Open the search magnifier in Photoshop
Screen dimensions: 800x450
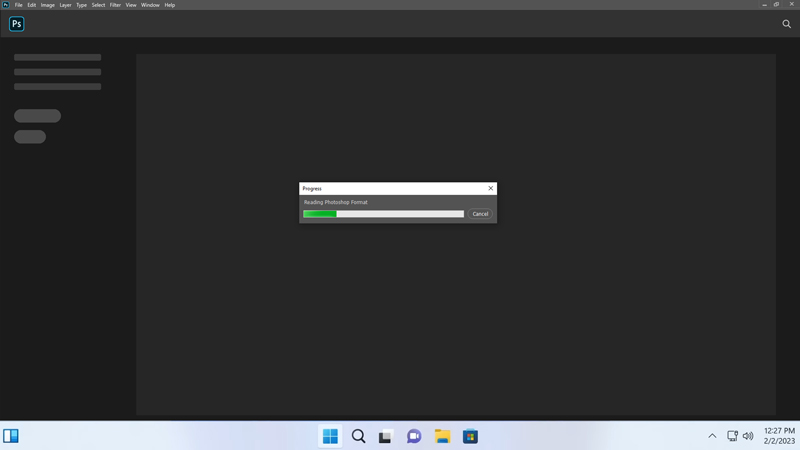tap(786, 24)
